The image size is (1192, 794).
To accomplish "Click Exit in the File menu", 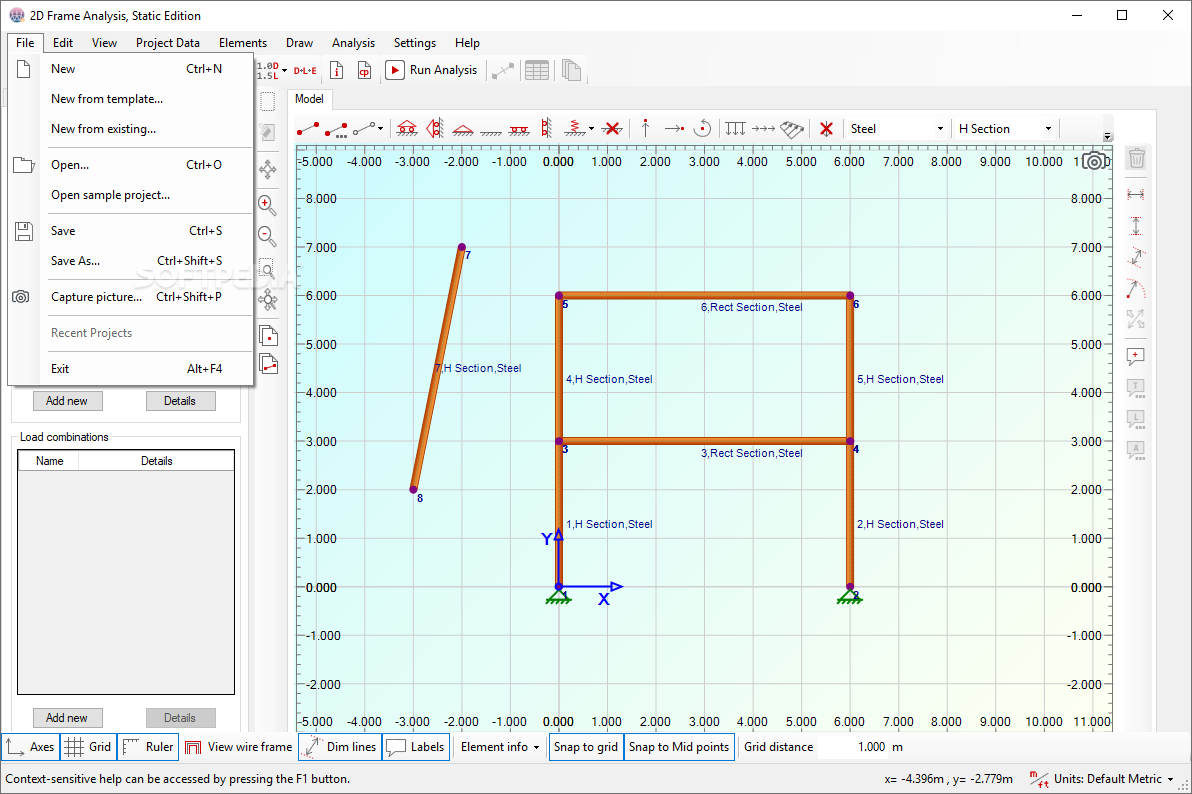I will click(131, 369).
